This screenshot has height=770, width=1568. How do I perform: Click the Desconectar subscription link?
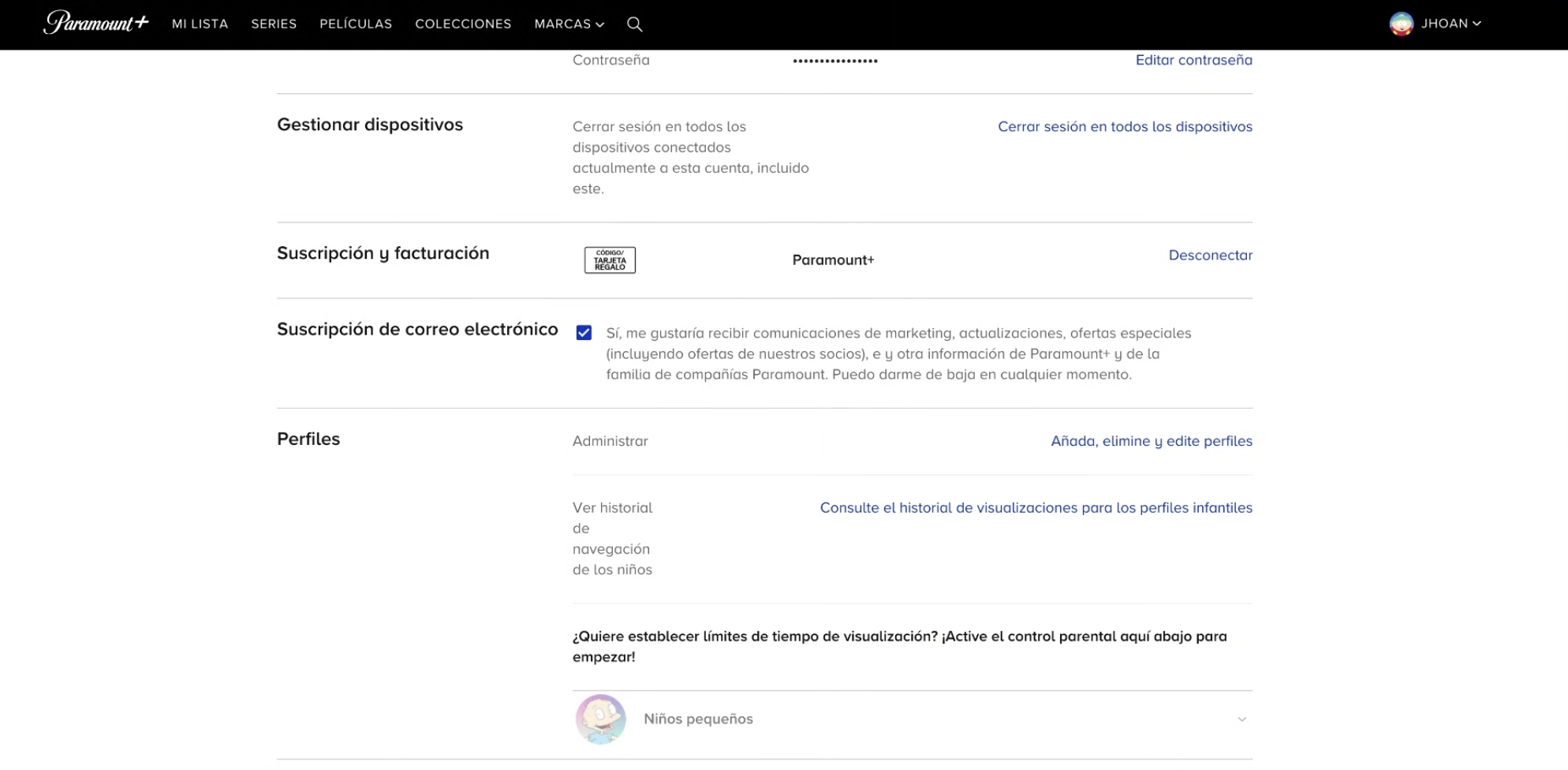[x=1210, y=256]
